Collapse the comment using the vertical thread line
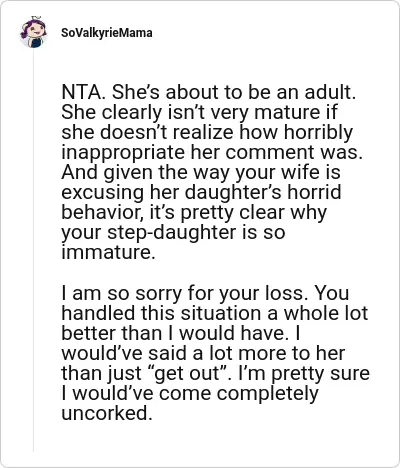Viewport: 400px width, 468px height. 33,250
